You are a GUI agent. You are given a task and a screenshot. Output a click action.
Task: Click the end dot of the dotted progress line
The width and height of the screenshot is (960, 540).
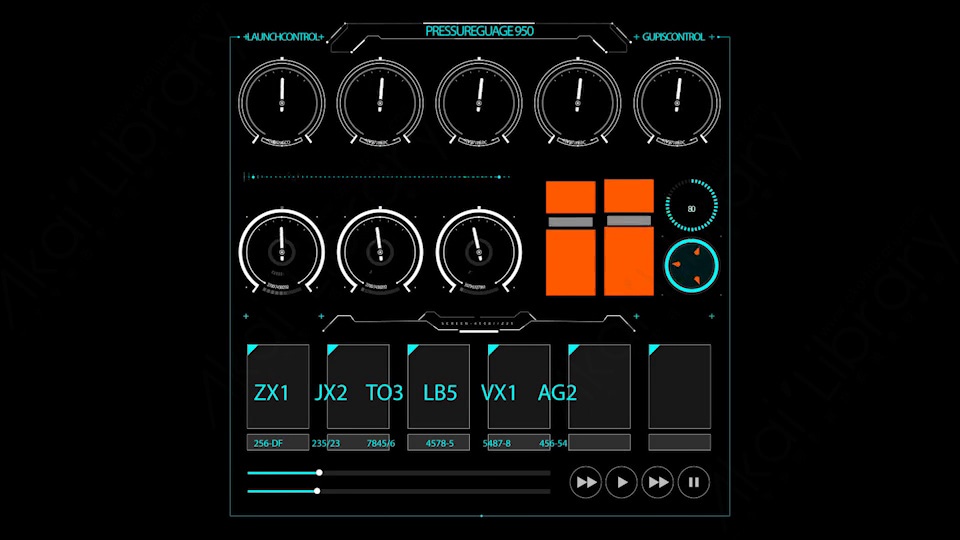pos(499,177)
